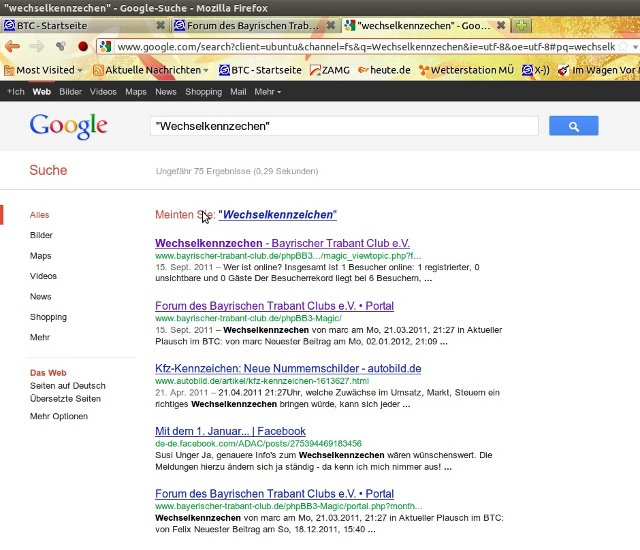Click Web in the Google top bar

click(x=42, y=92)
